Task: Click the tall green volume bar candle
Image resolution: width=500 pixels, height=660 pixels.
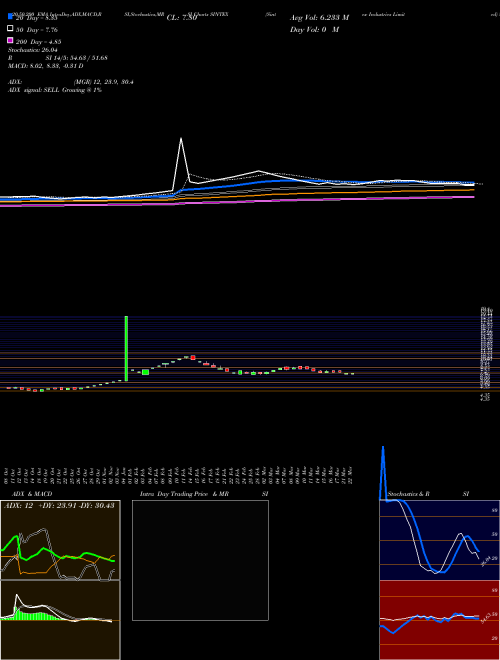Action: point(126,349)
